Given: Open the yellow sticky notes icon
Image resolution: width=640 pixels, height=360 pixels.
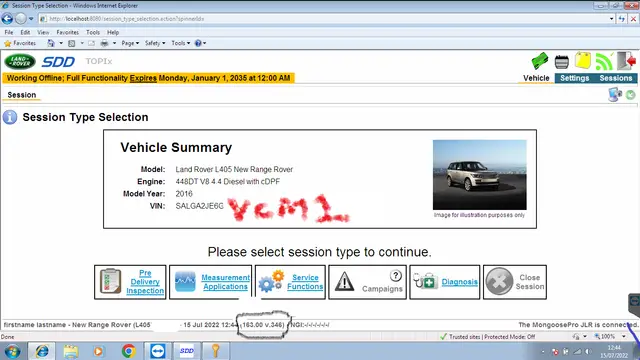Looking at the screenshot, I should pyautogui.click(x=583, y=60).
